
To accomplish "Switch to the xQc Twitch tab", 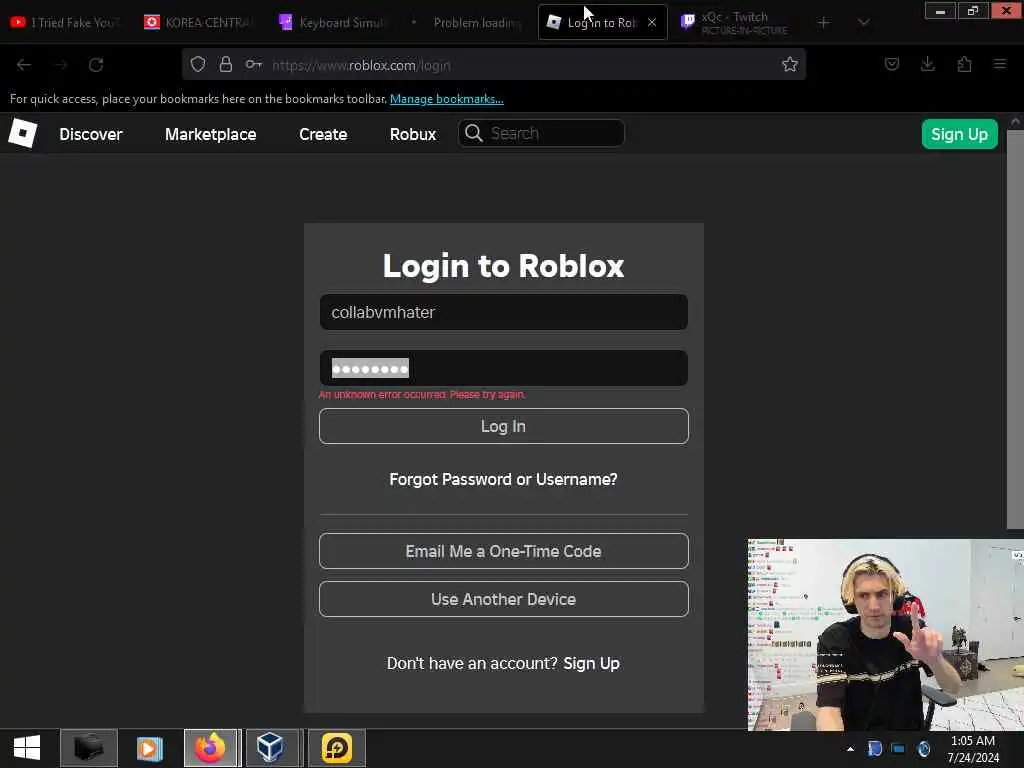I will (735, 22).
